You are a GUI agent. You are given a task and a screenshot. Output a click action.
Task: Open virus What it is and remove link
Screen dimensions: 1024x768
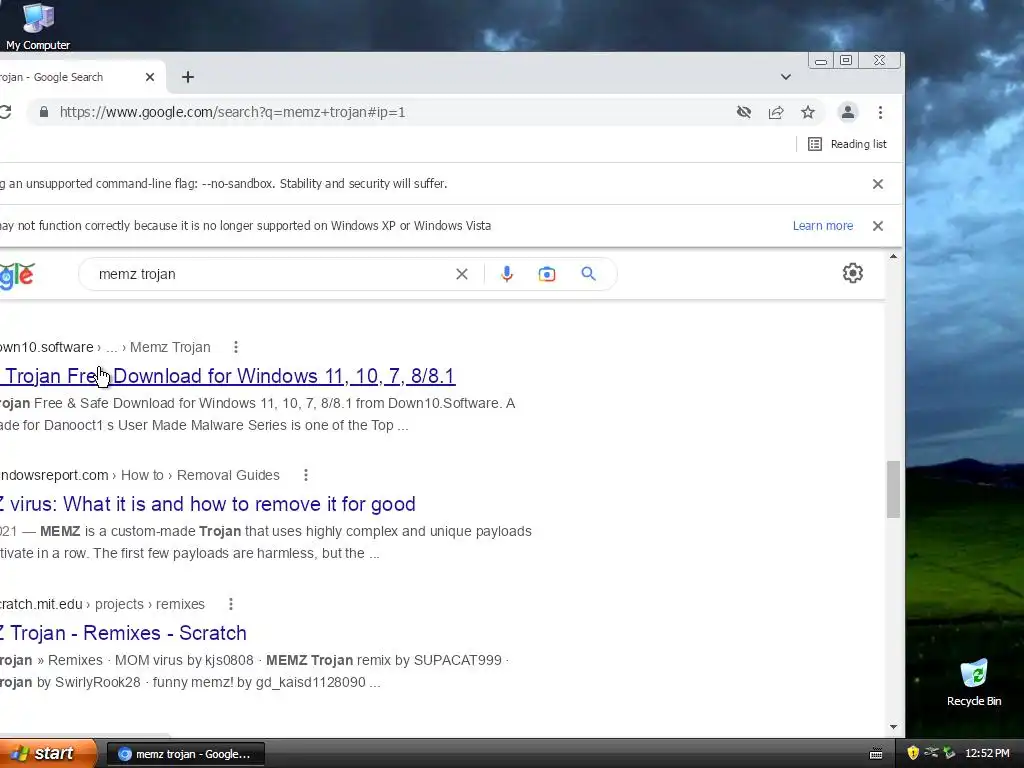208,504
